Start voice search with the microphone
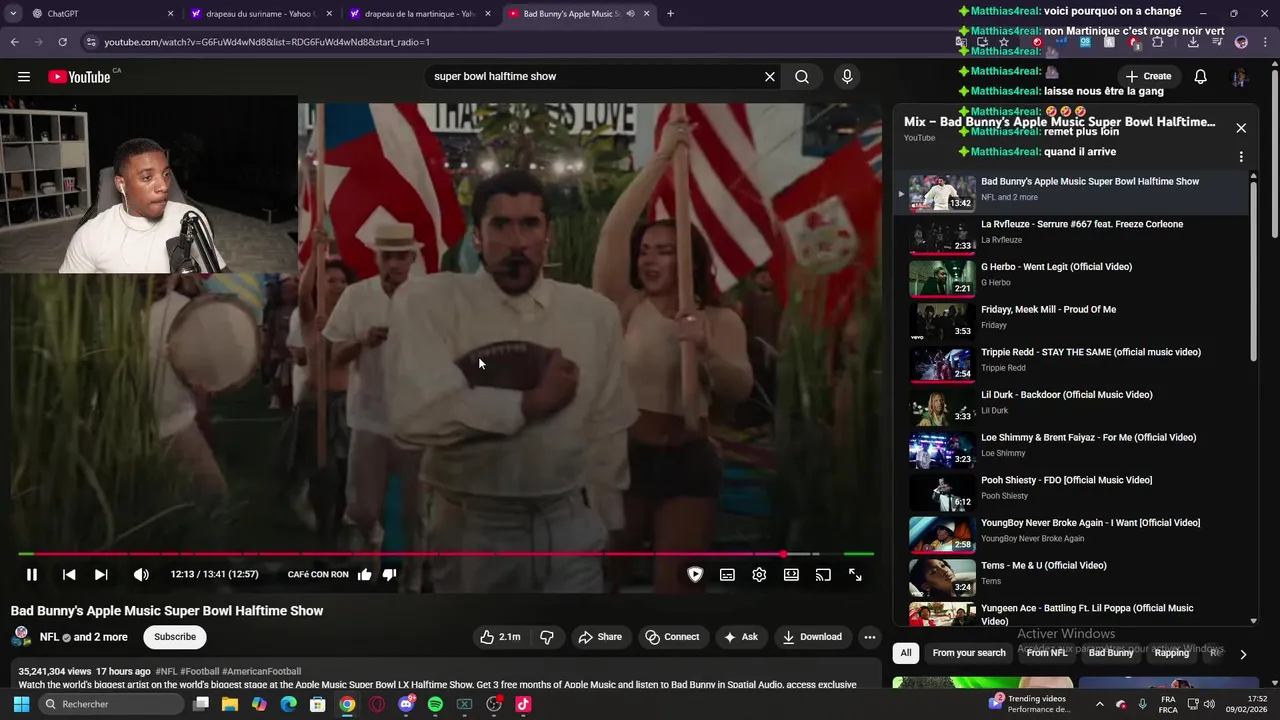 coord(847,77)
